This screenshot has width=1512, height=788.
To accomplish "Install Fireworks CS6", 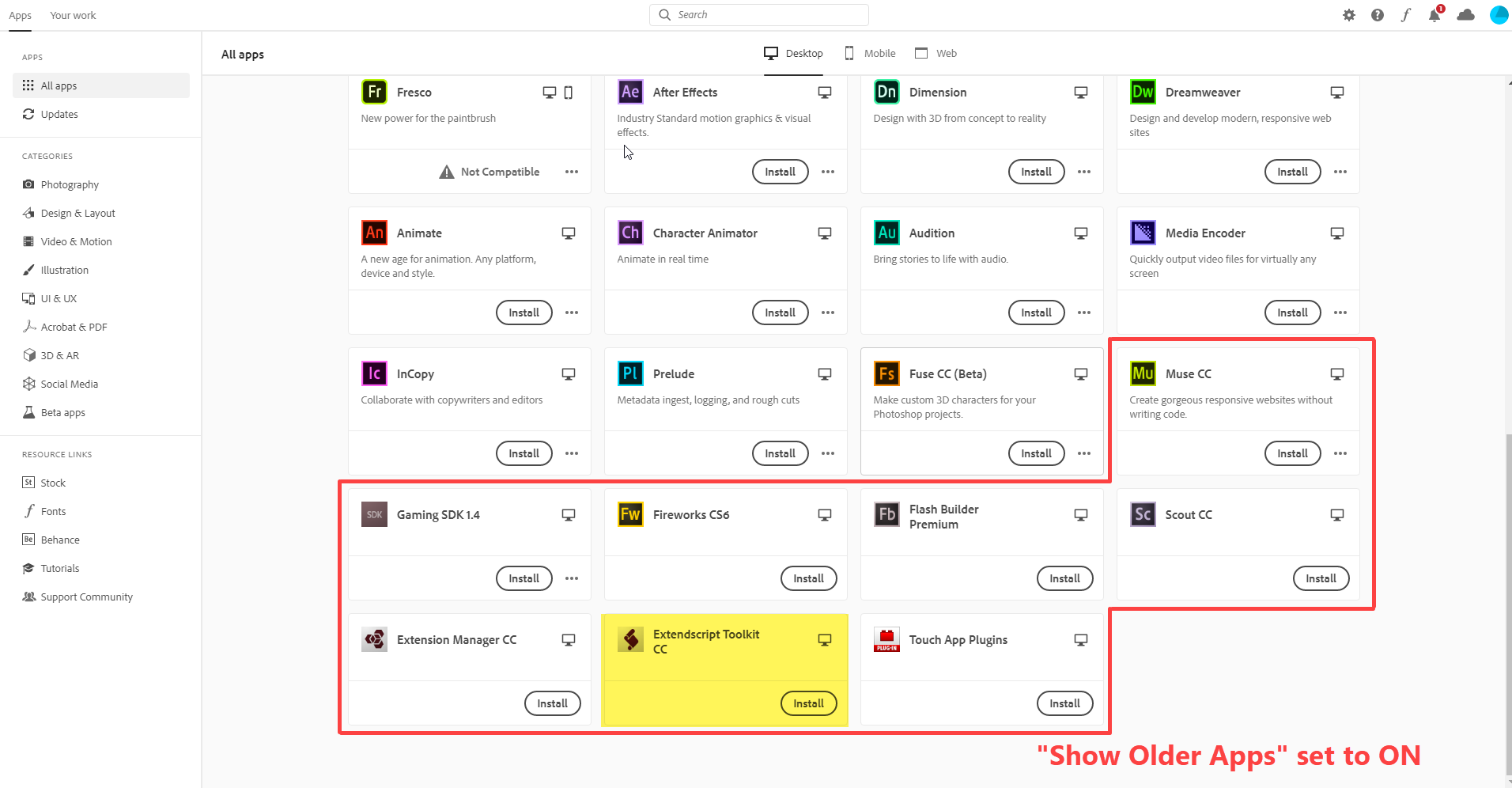I will click(x=808, y=578).
